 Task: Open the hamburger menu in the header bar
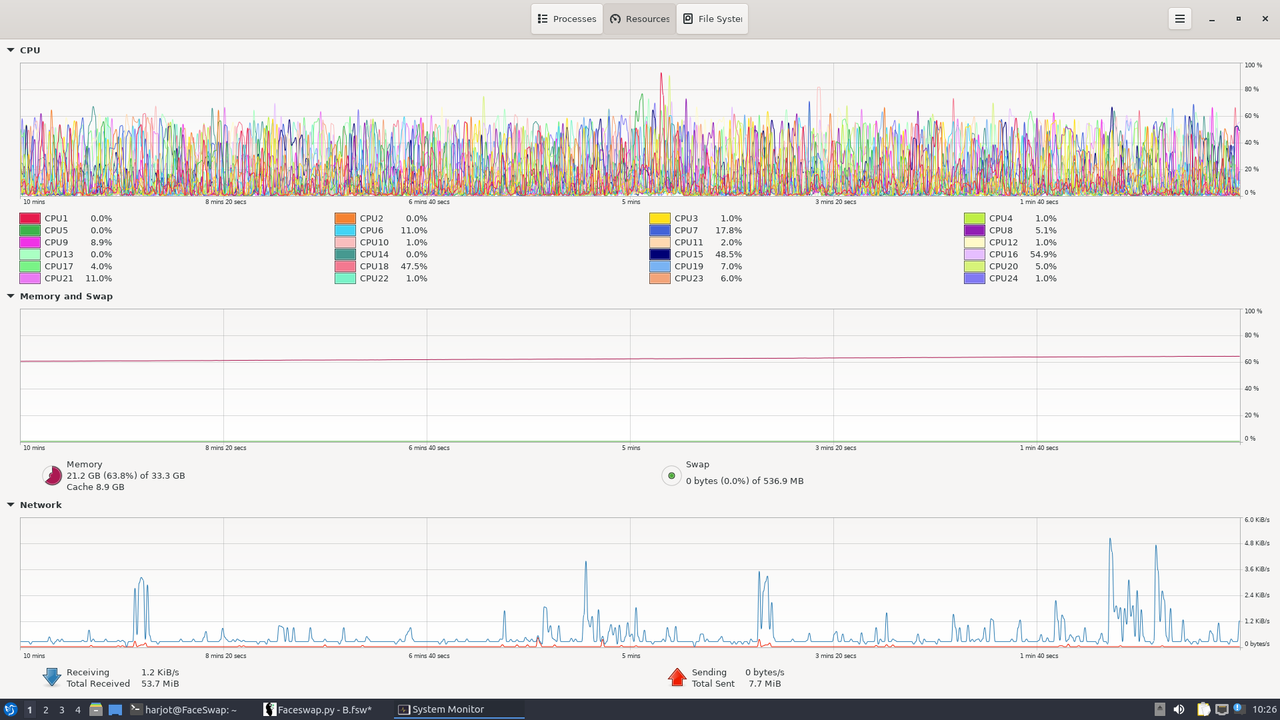pos(1180,19)
